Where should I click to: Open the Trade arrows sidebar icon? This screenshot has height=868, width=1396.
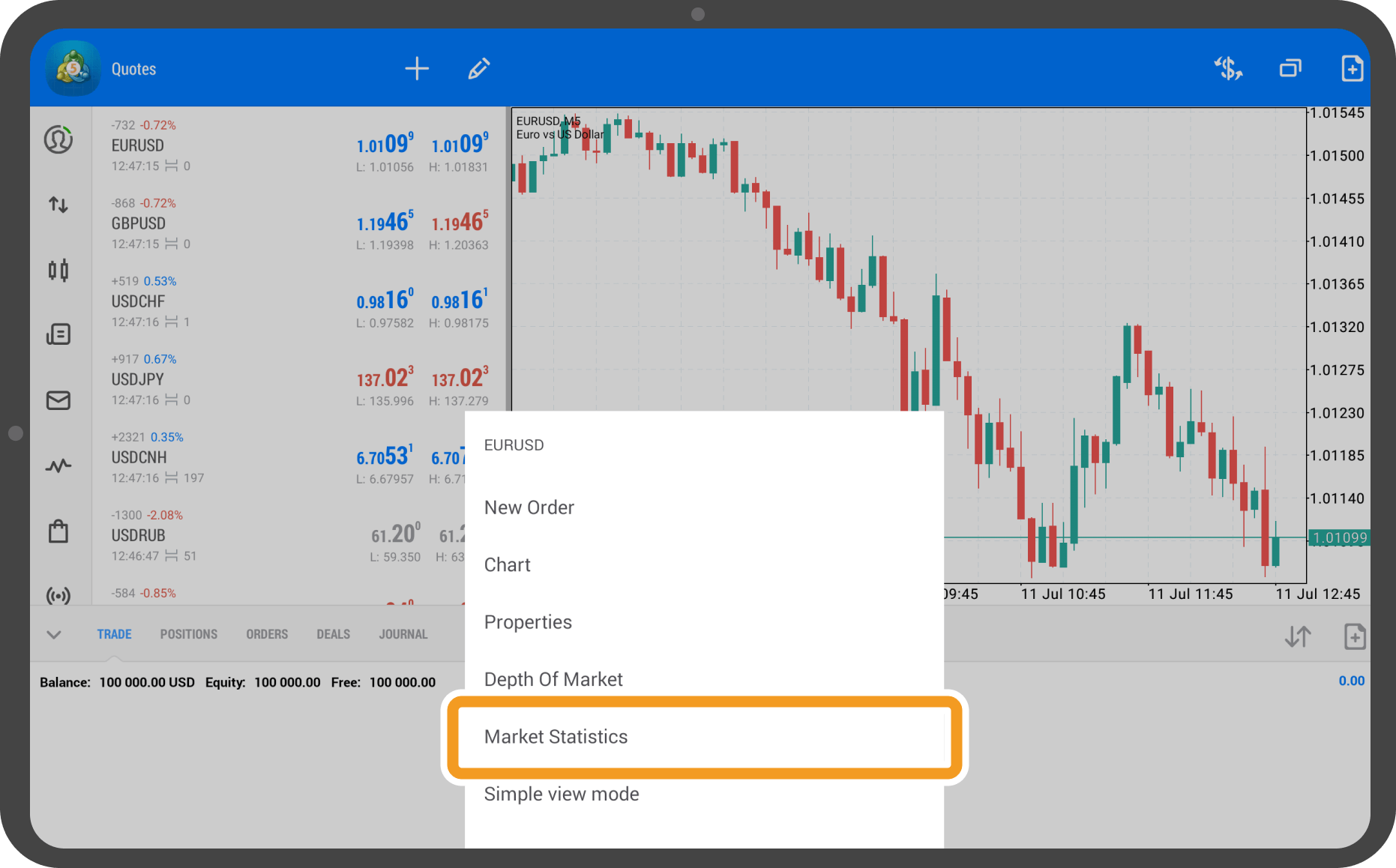click(x=58, y=205)
